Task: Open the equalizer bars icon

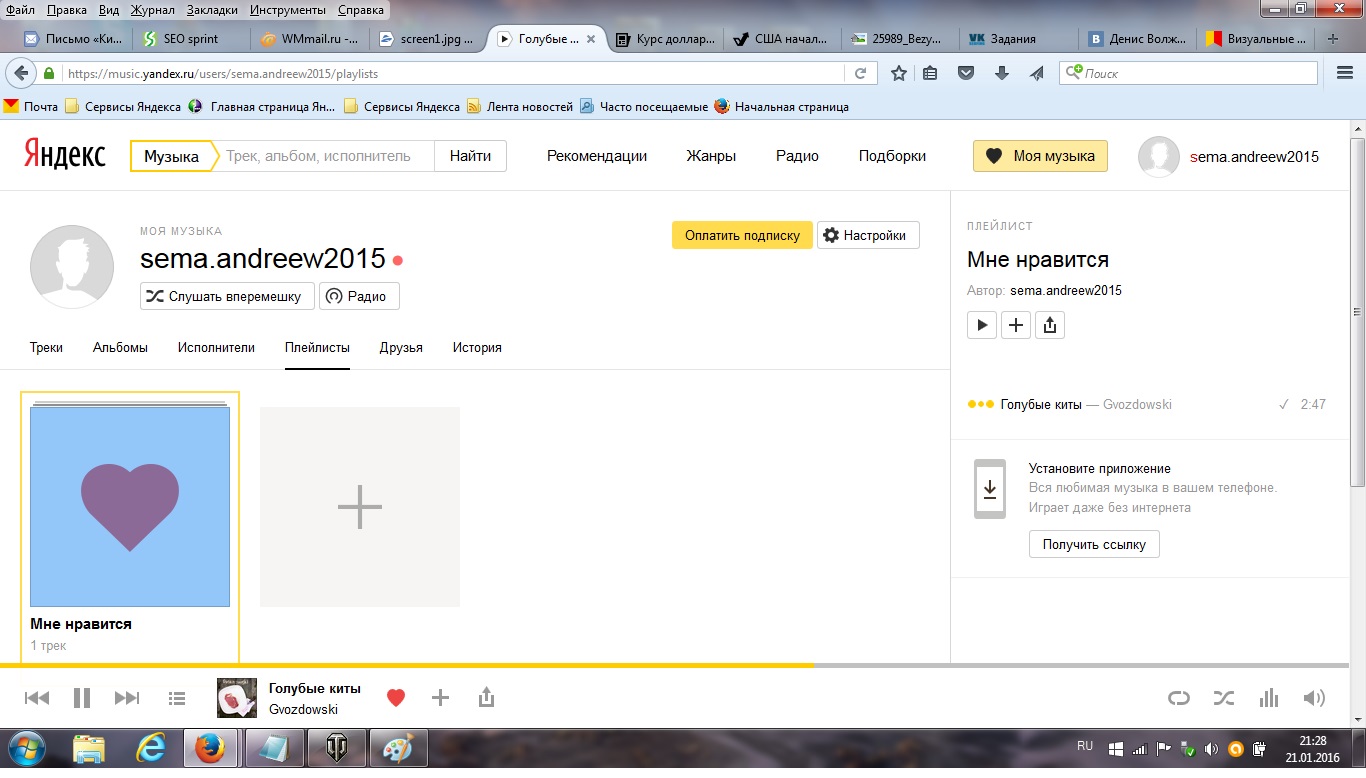Action: [x=1269, y=698]
